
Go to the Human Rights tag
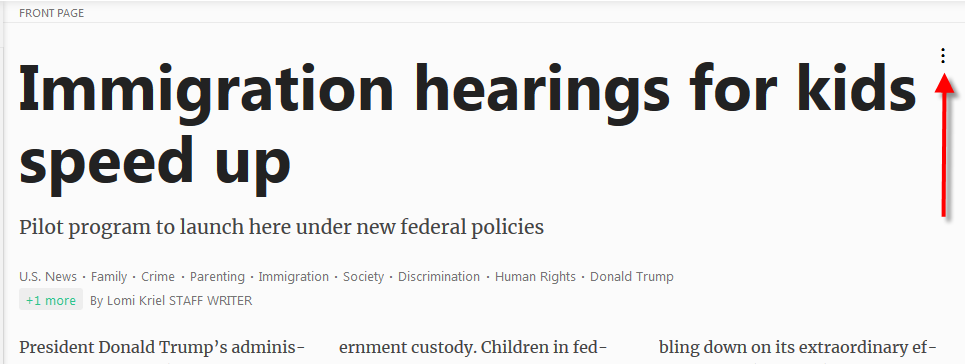tap(535, 277)
